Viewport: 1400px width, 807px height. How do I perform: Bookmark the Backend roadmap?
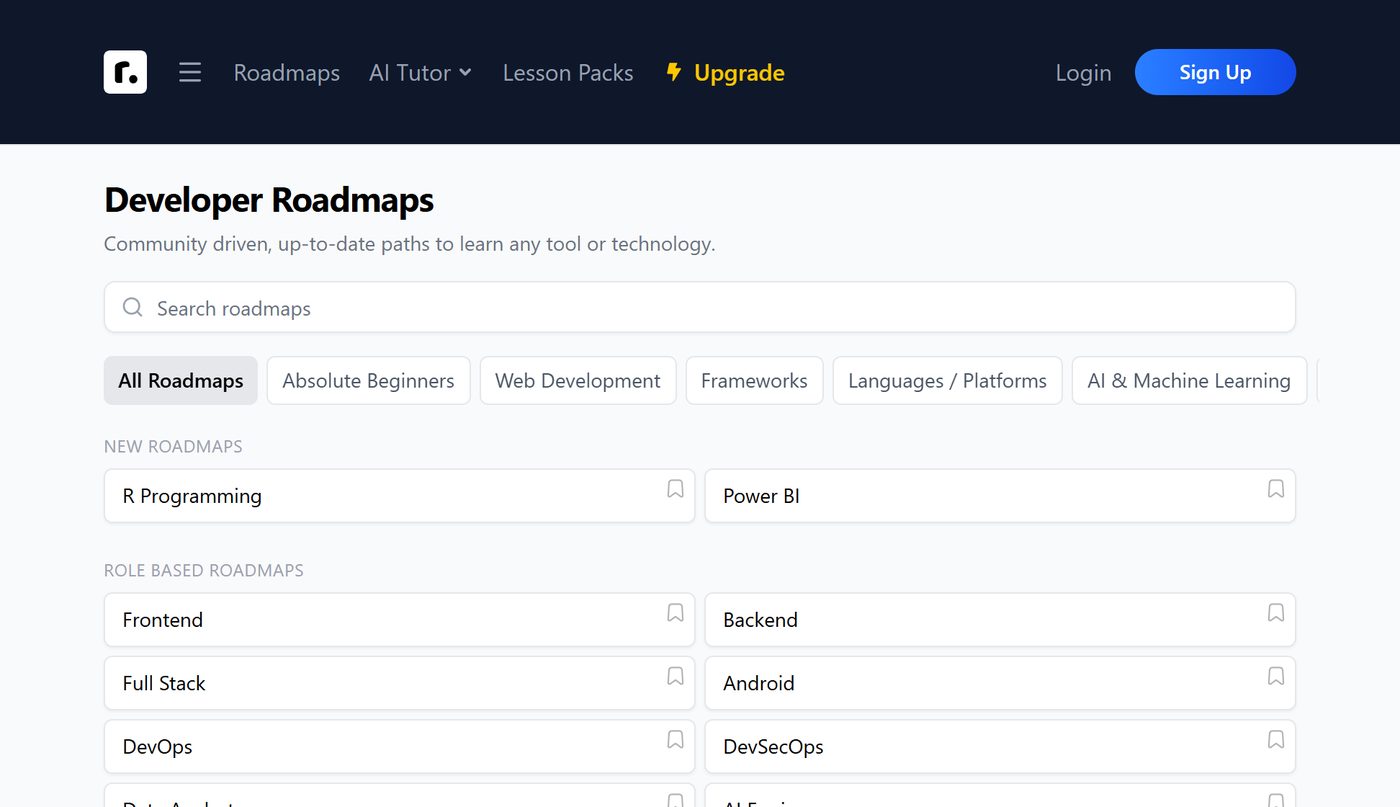pos(1276,613)
